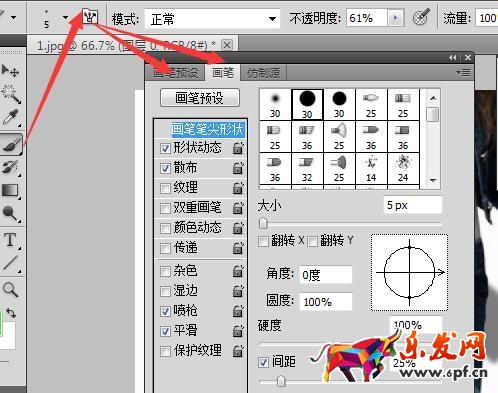Uncheck 间距 checkbox

tap(264, 362)
